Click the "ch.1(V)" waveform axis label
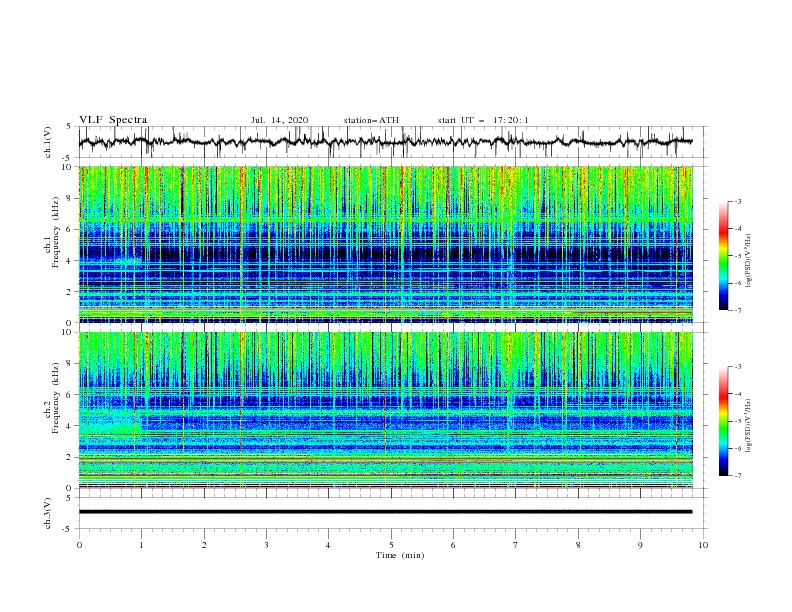 click(x=48, y=142)
